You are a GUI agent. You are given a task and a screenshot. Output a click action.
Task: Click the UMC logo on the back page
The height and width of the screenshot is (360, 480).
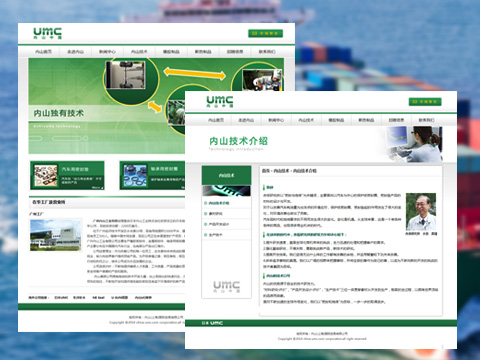[x=47, y=33]
